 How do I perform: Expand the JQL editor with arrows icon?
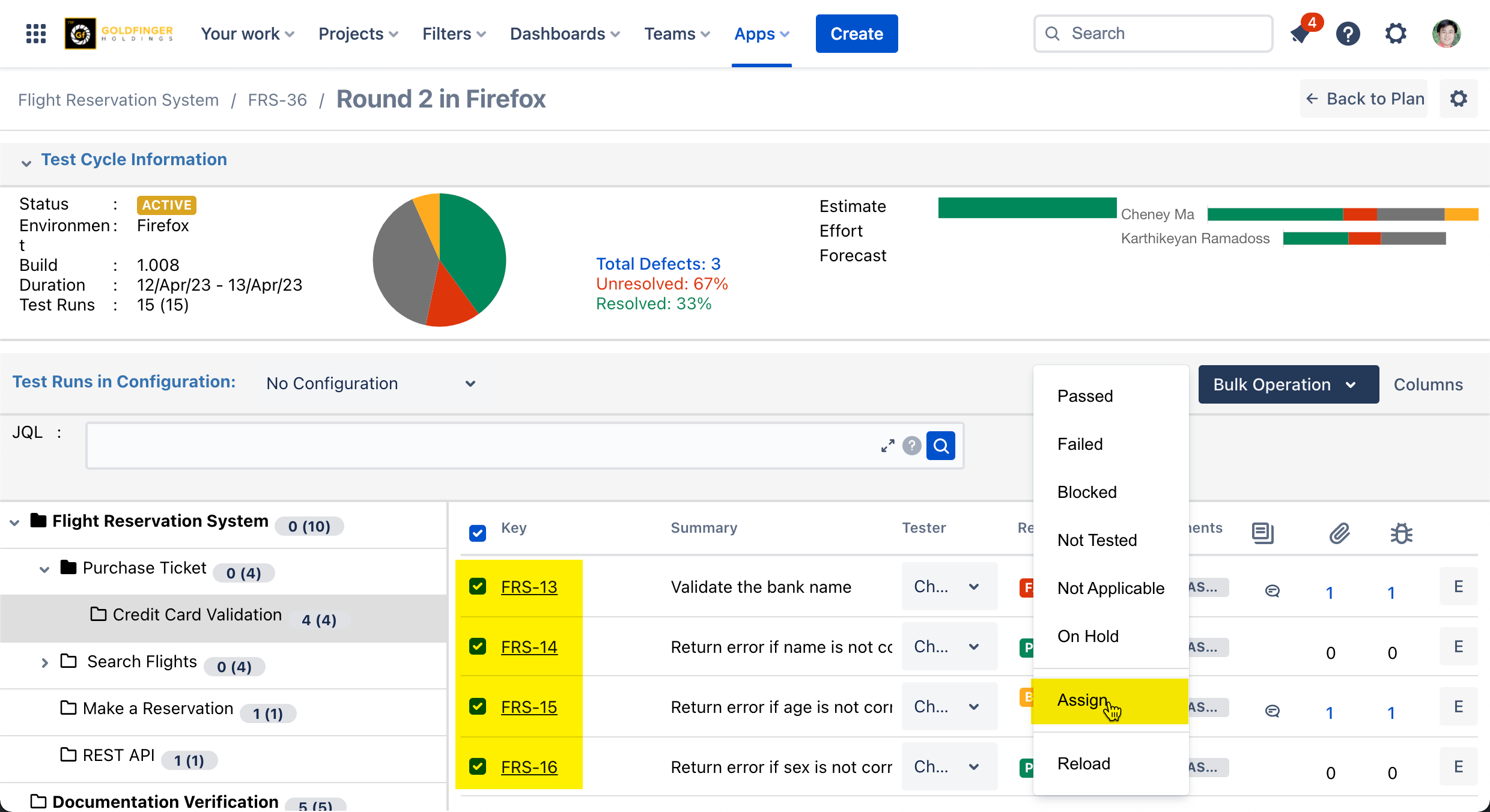coord(887,446)
